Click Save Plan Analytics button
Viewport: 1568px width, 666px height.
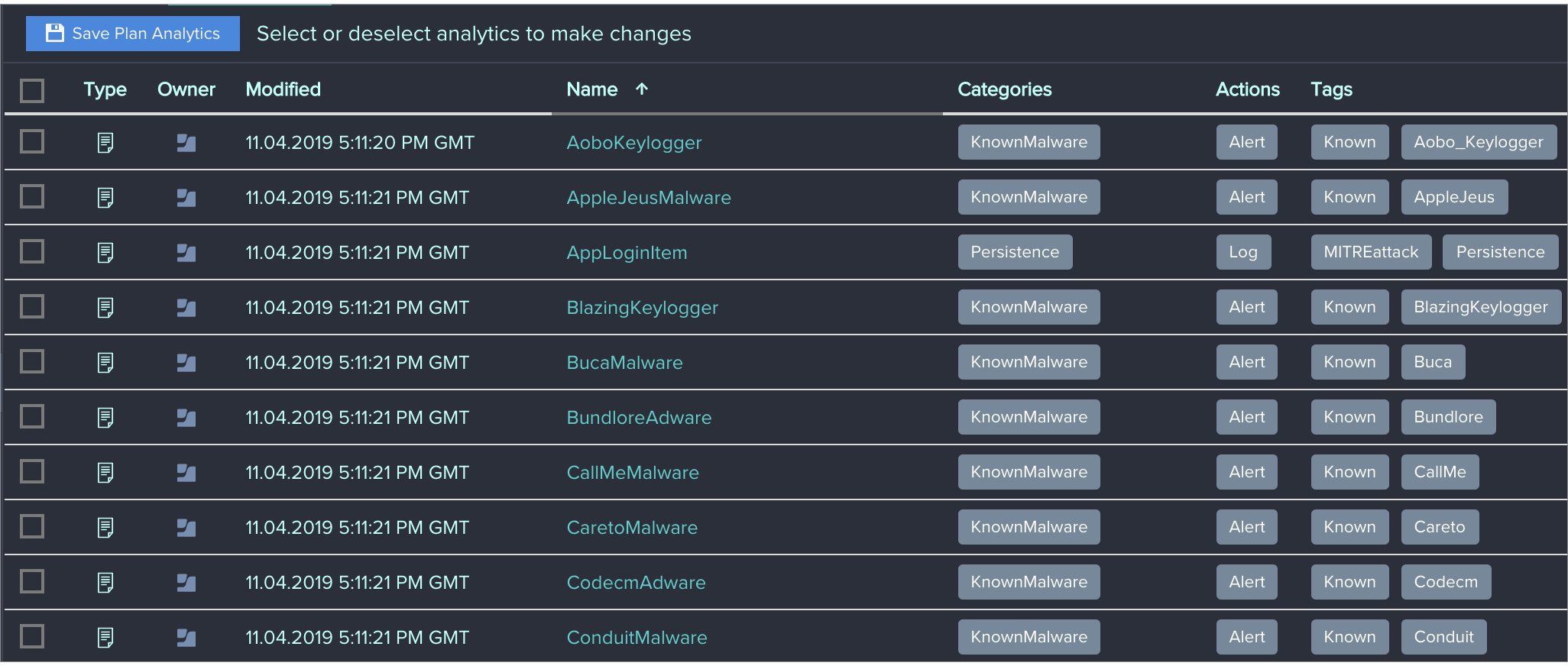133,34
